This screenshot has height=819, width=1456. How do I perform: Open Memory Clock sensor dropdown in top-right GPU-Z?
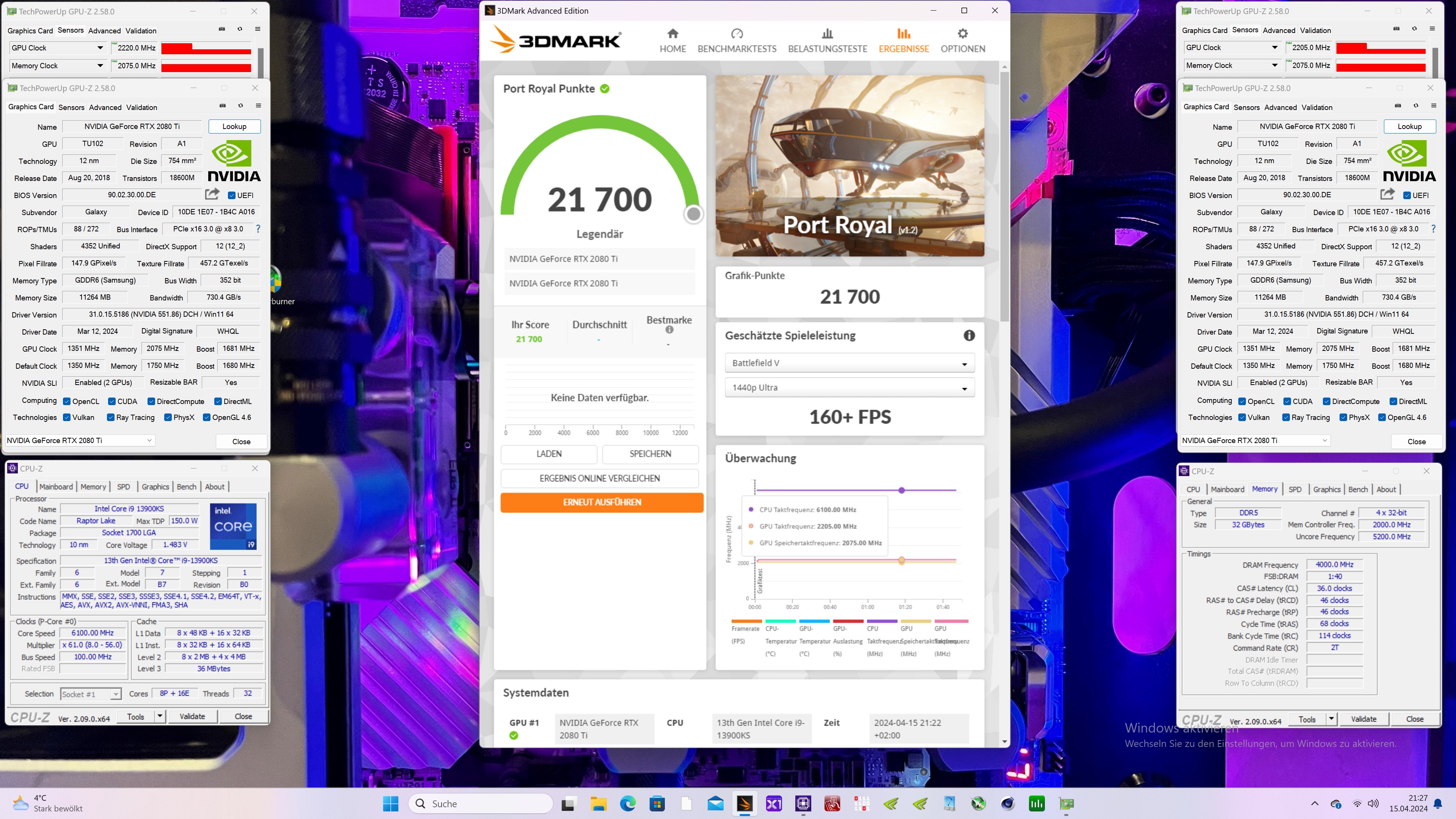1233,66
